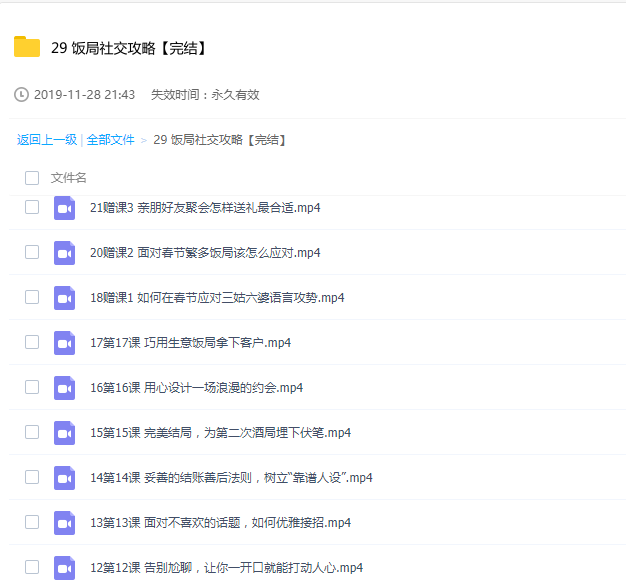Open 14第14课 妥善的结账善后法则 file name
626x587 pixels.
coord(231,478)
